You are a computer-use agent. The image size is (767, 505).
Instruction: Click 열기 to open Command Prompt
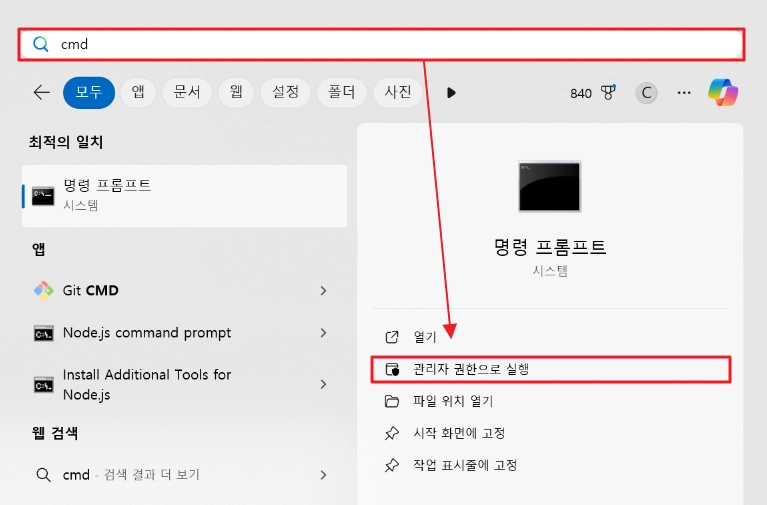coord(425,337)
